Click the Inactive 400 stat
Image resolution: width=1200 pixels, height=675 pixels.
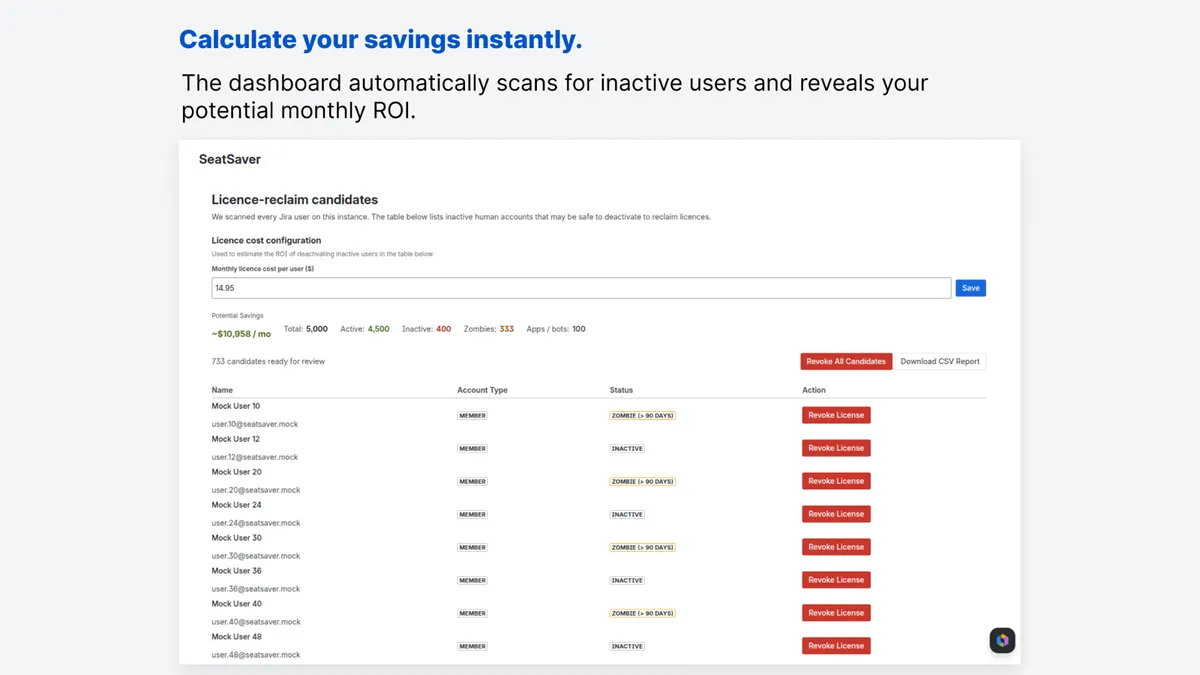click(x=427, y=329)
